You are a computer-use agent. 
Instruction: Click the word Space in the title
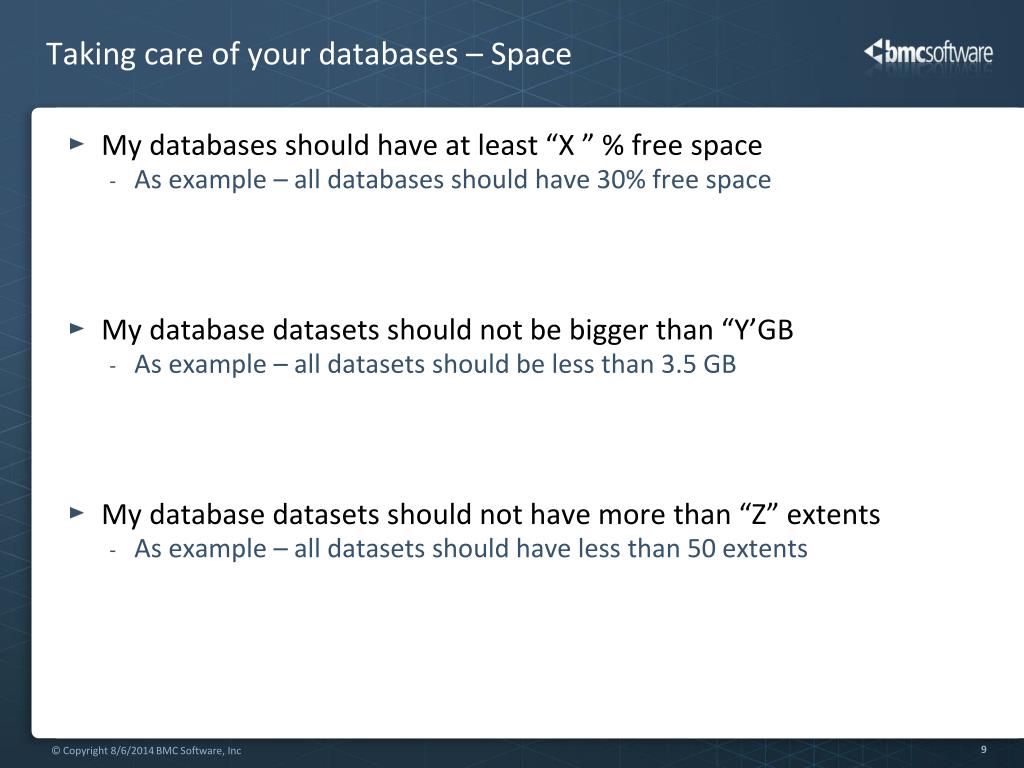(531, 54)
